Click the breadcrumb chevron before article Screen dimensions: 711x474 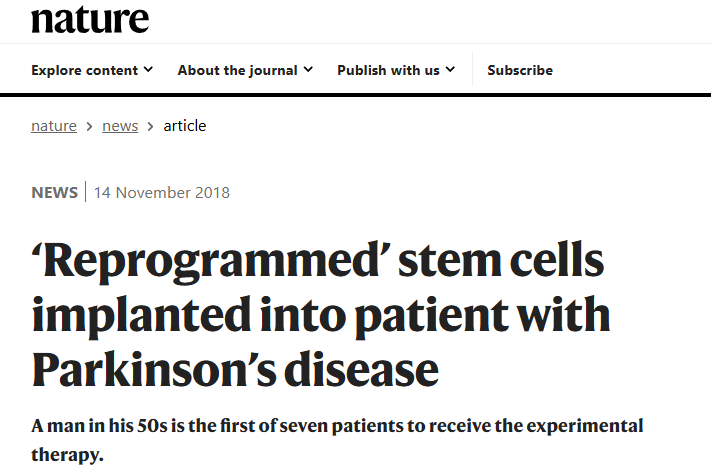151,126
